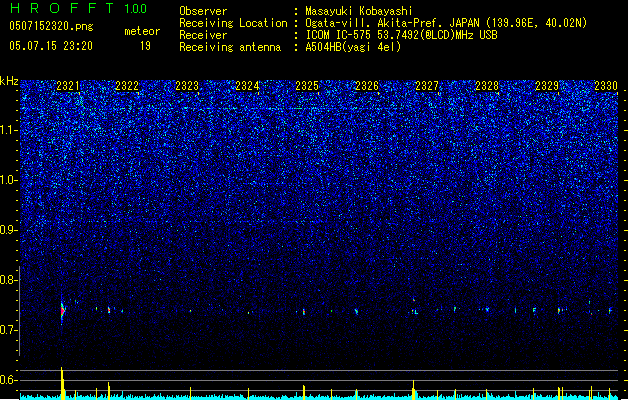Select the 0.6 frequency axis label
Viewport: 629px width, 400px height.
click(x=9, y=380)
